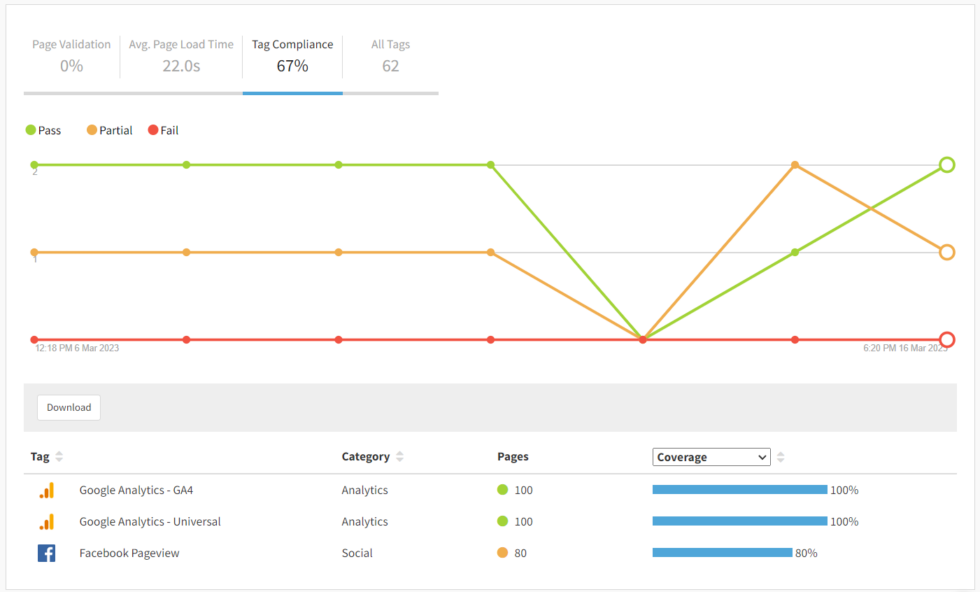Toggle the Partial series in the legend

109,130
